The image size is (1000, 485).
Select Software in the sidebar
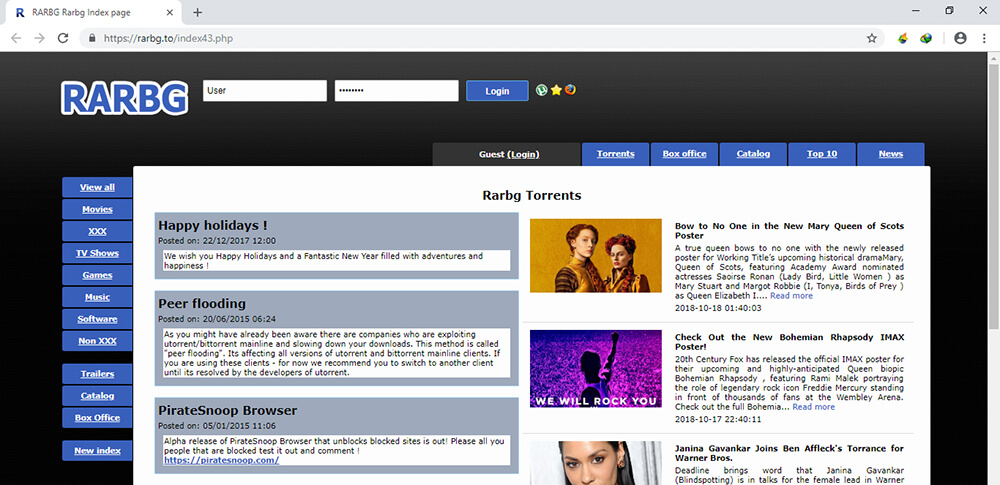tap(97, 319)
